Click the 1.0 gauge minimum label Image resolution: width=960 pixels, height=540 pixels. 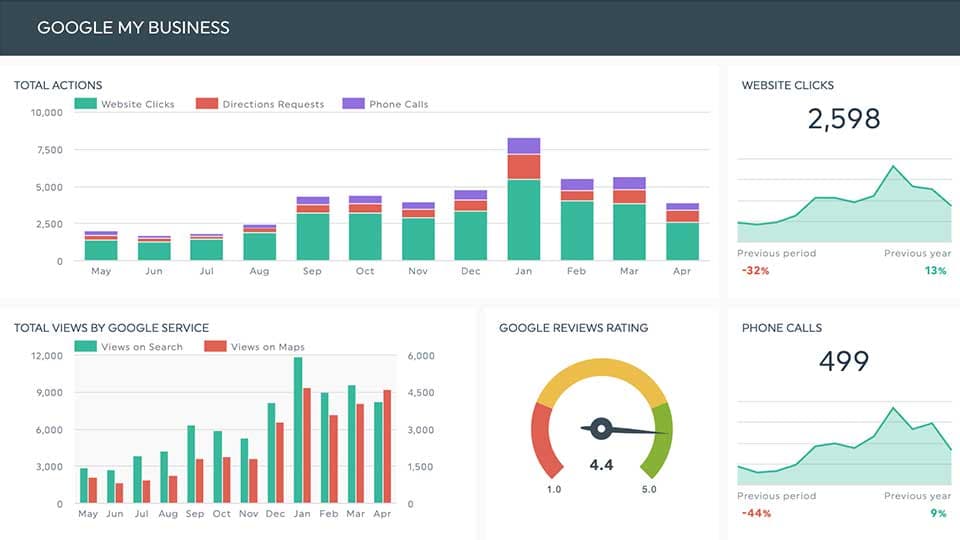tap(554, 489)
